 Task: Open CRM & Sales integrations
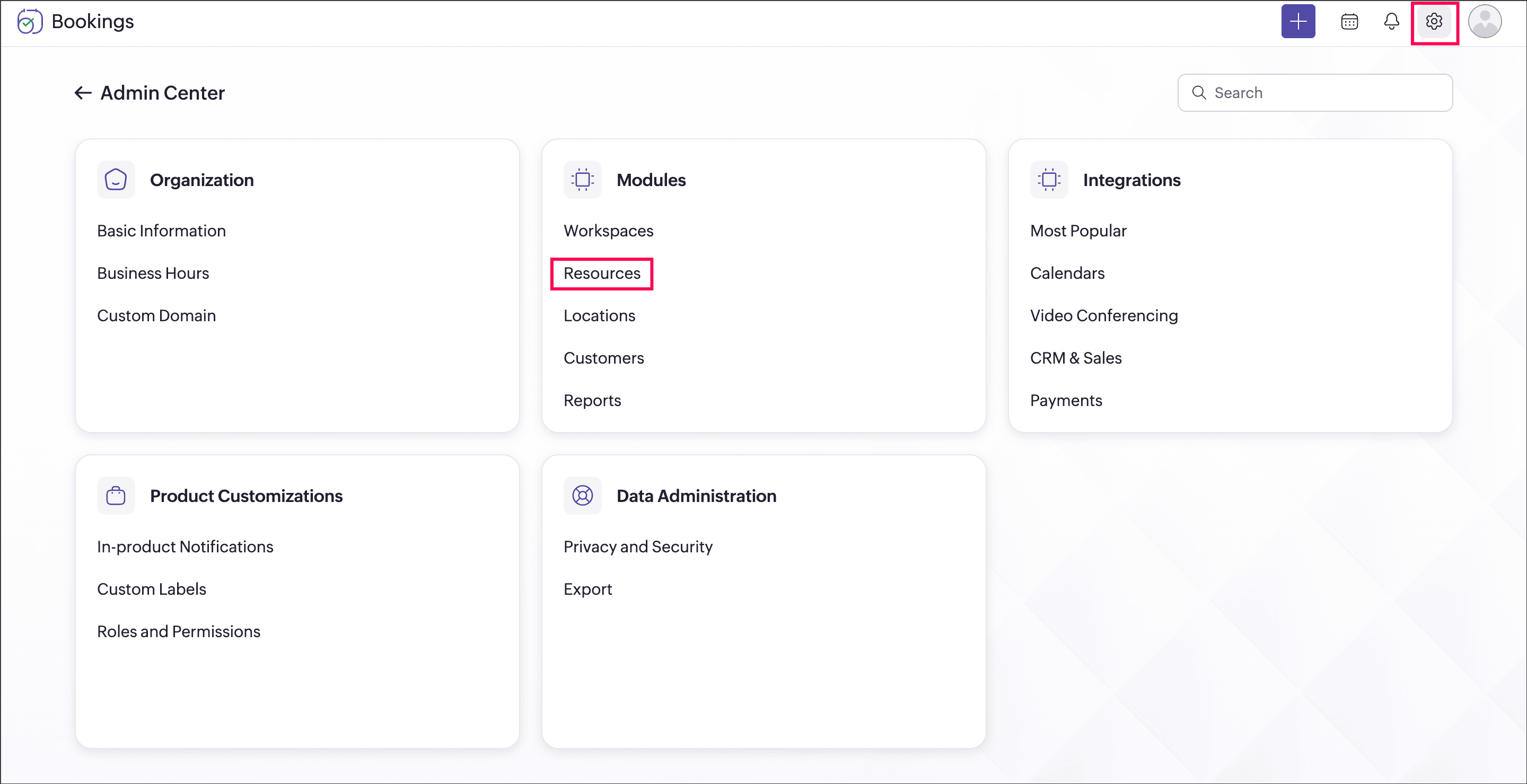[x=1075, y=358]
